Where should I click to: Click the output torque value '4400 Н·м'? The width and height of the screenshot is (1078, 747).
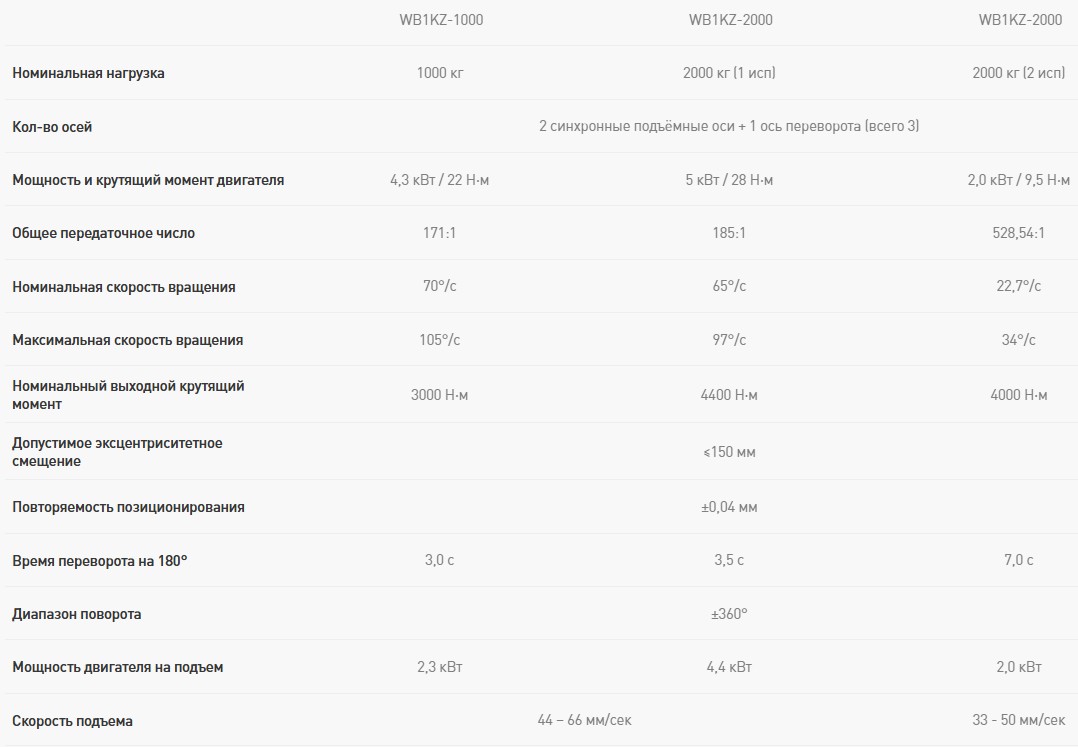tap(729, 395)
